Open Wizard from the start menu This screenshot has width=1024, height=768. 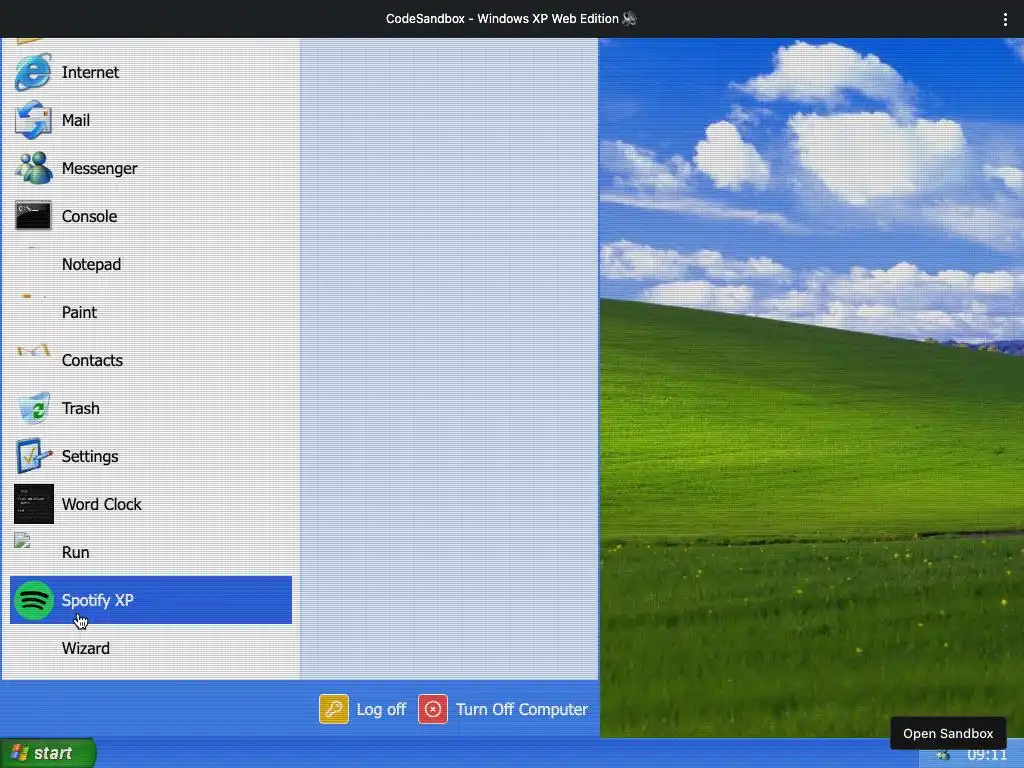tap(151, 648)
